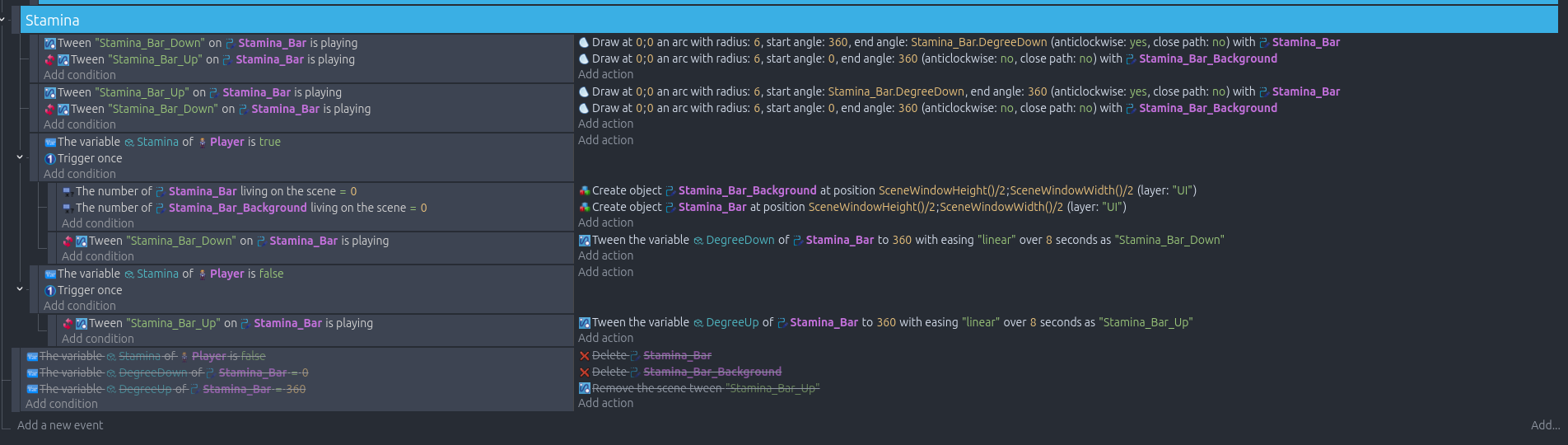
Task: Open the "linear" easing parameter in DegreeUp tween action
Action: [x=980, y=322]
